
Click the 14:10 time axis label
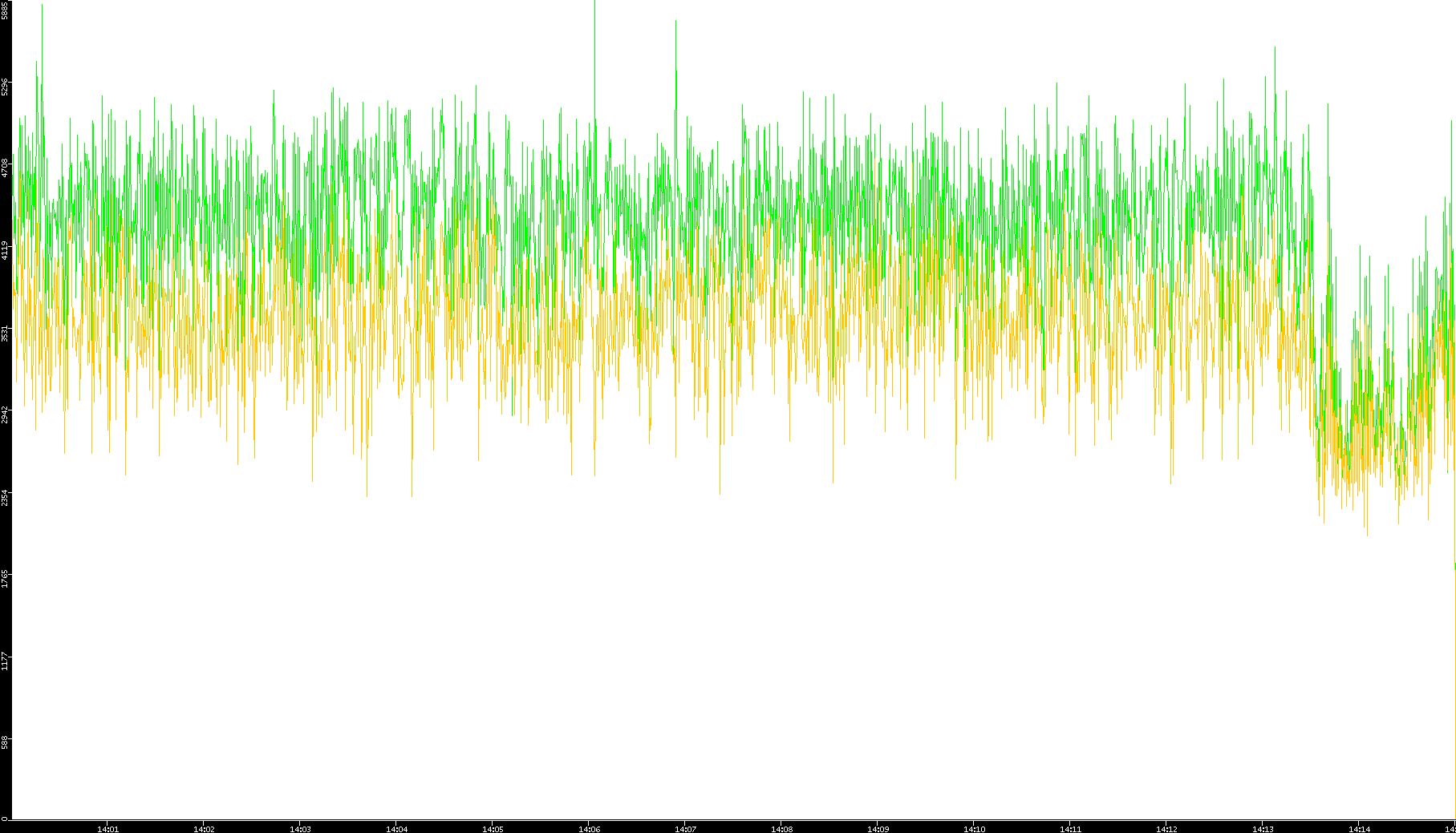coord(974,829)
